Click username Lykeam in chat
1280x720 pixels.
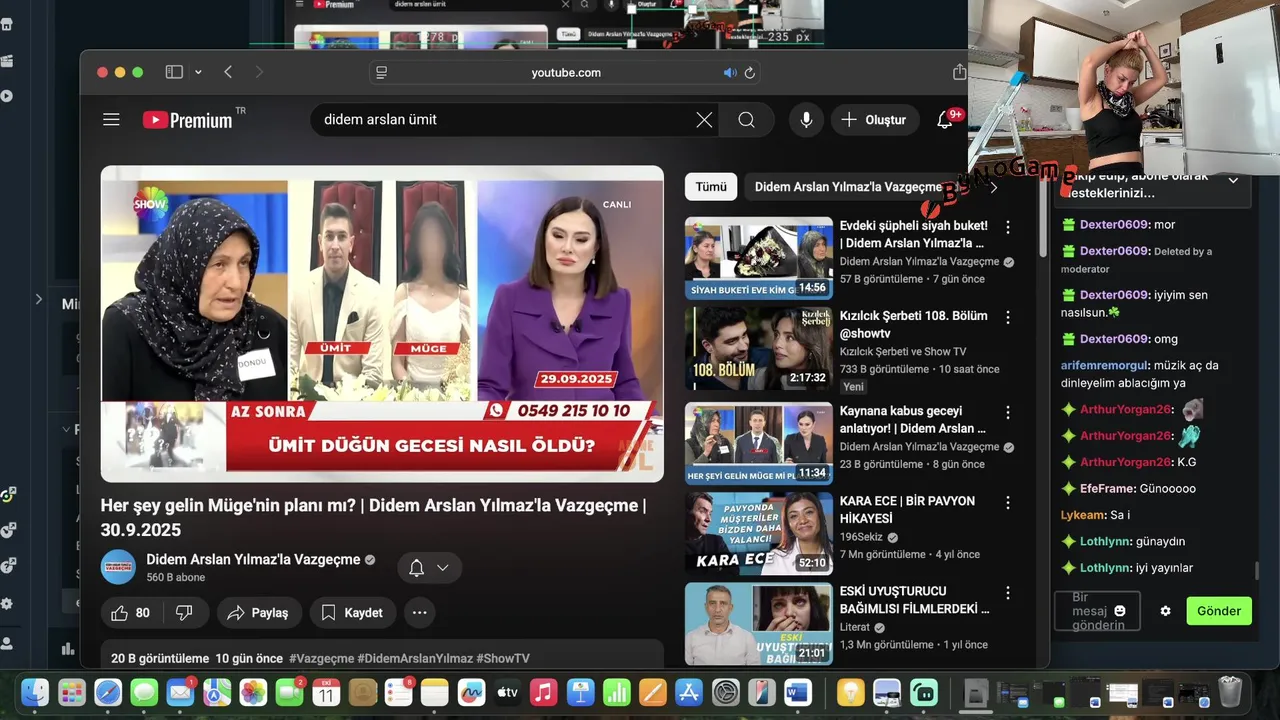(x=1082, y=515)
